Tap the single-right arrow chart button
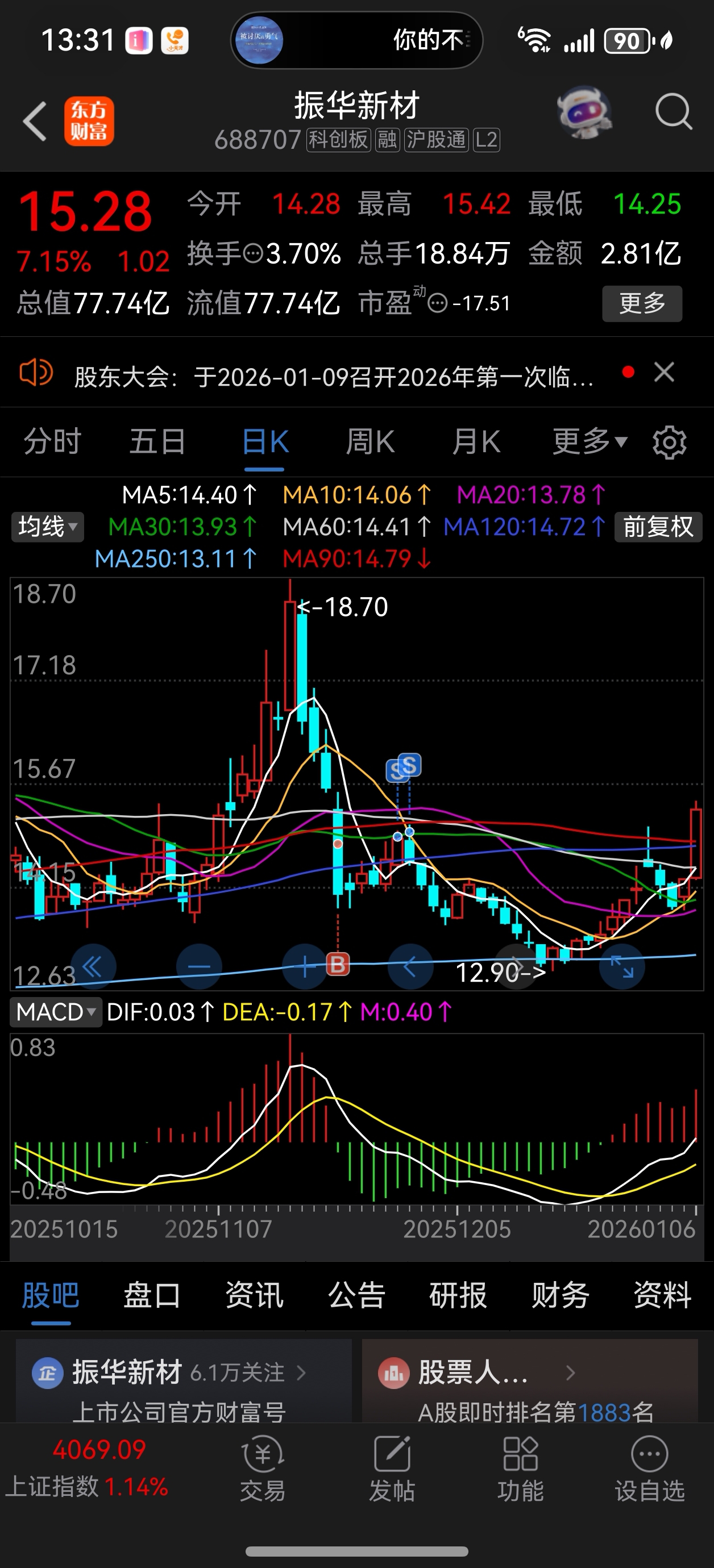The height and width of the screenshot is (1568, 714). (x=516, y=966)
